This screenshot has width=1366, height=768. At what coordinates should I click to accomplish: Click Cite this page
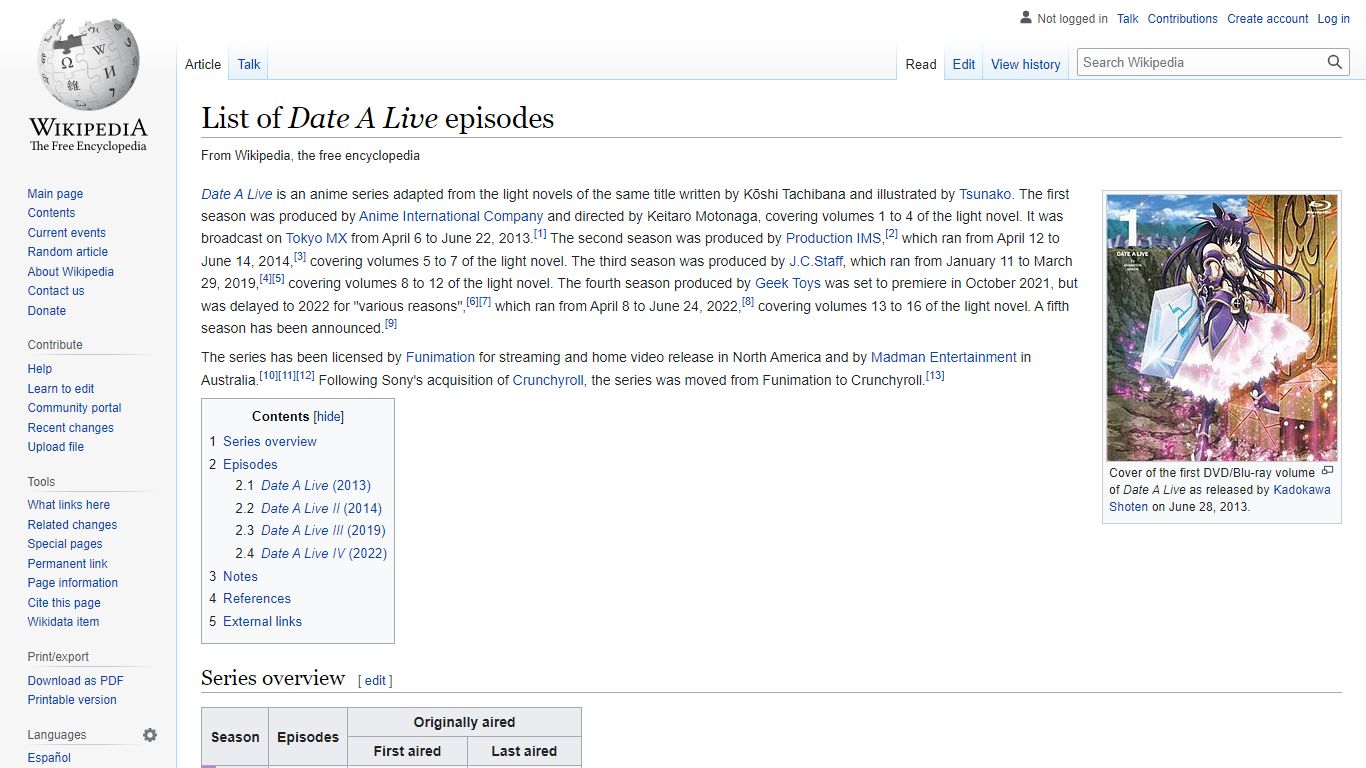[64, 603]
